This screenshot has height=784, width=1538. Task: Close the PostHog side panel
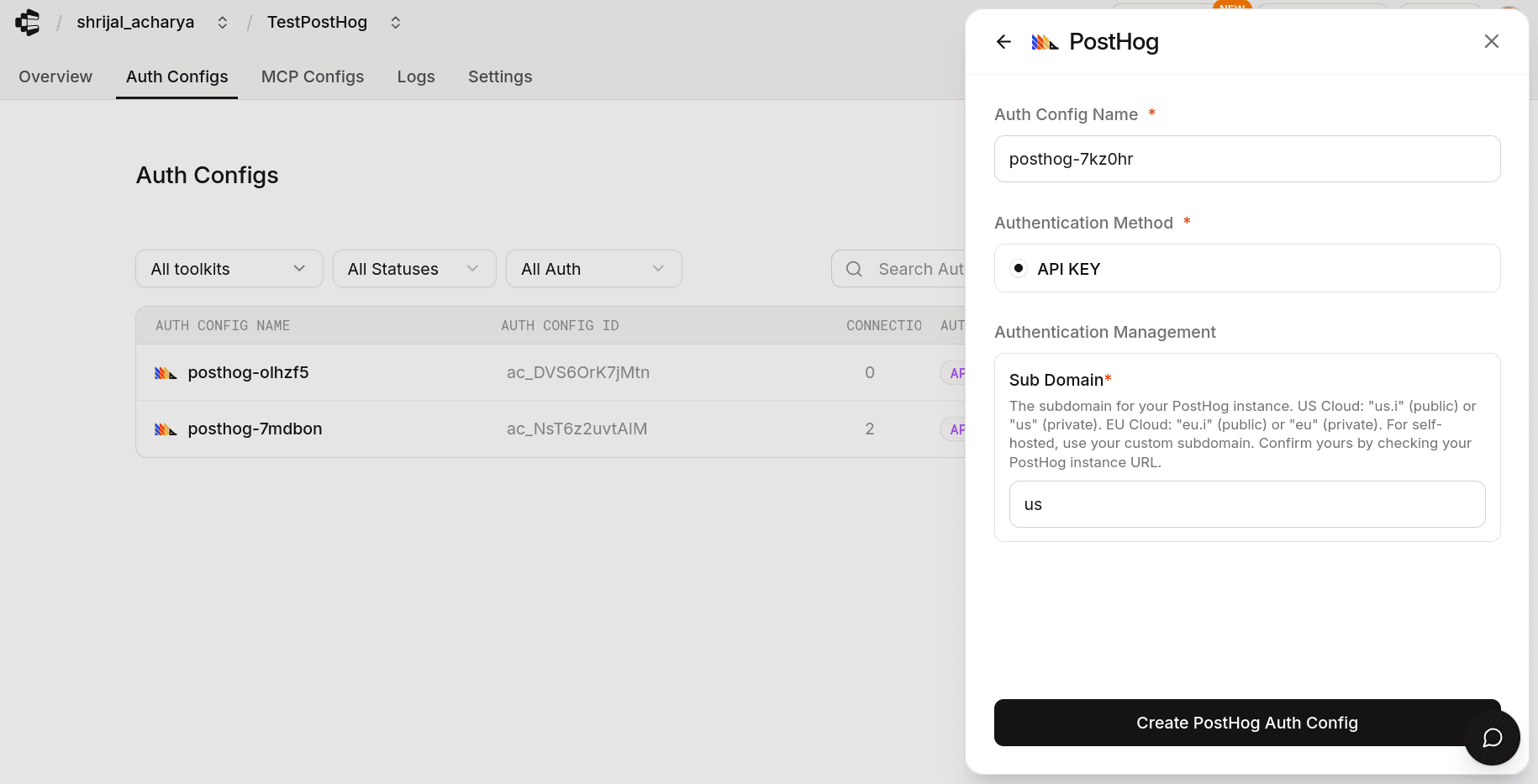(x=1491, y=41)
